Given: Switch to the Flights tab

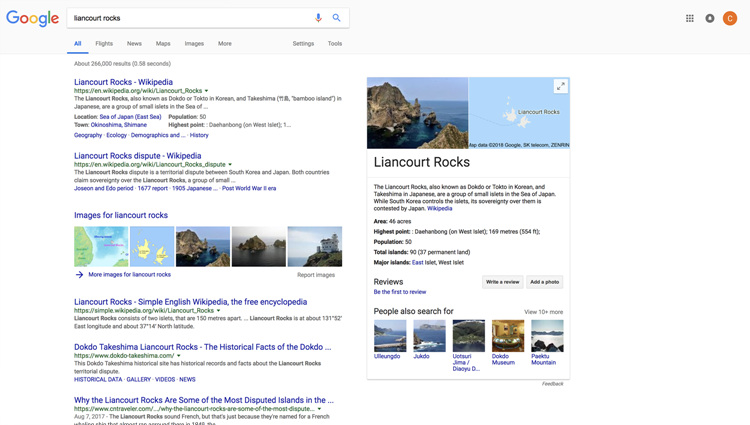Looking at the screenshot, I should [104, 44].
